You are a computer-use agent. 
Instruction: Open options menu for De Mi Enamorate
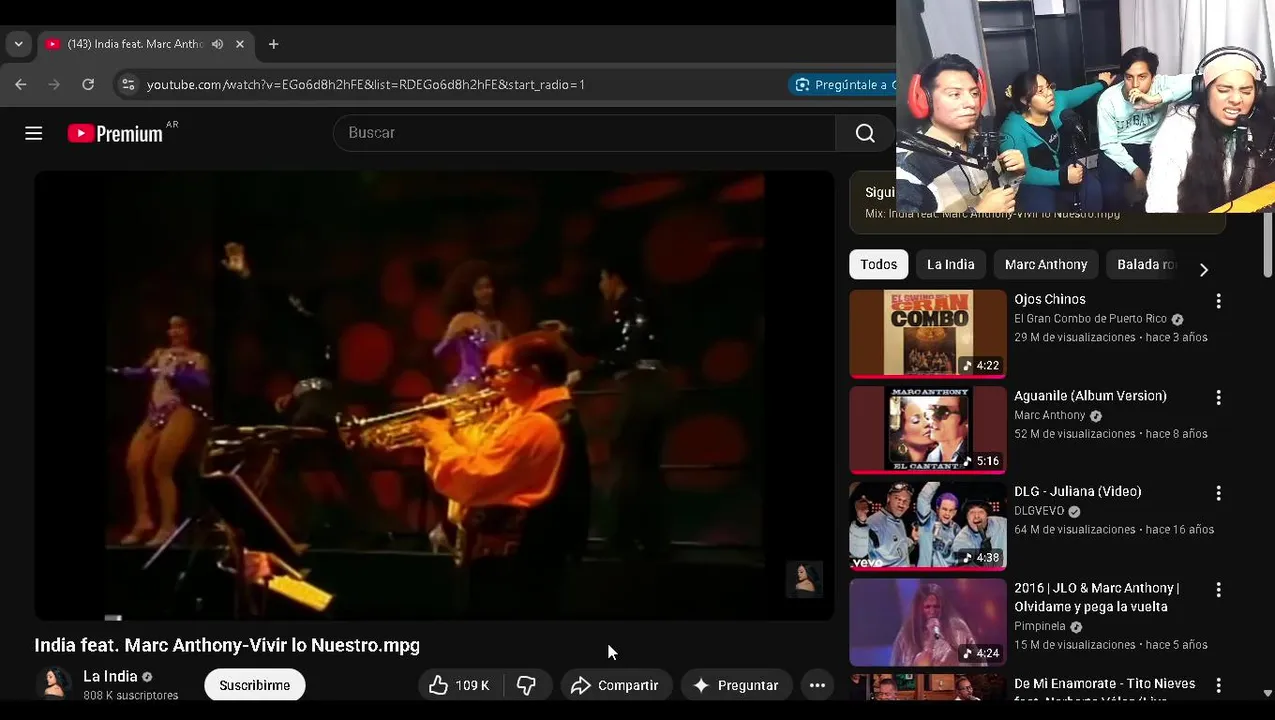click(x=1218, y=685)
